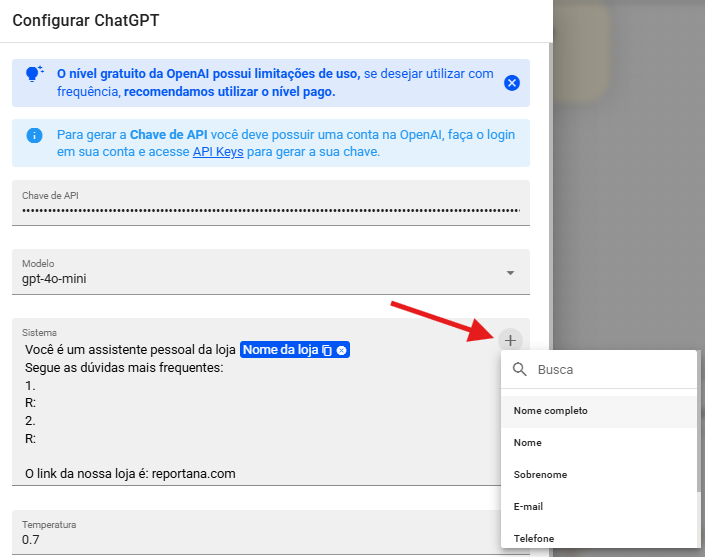Edit the Temperatura value field

(x=250, y=540)
